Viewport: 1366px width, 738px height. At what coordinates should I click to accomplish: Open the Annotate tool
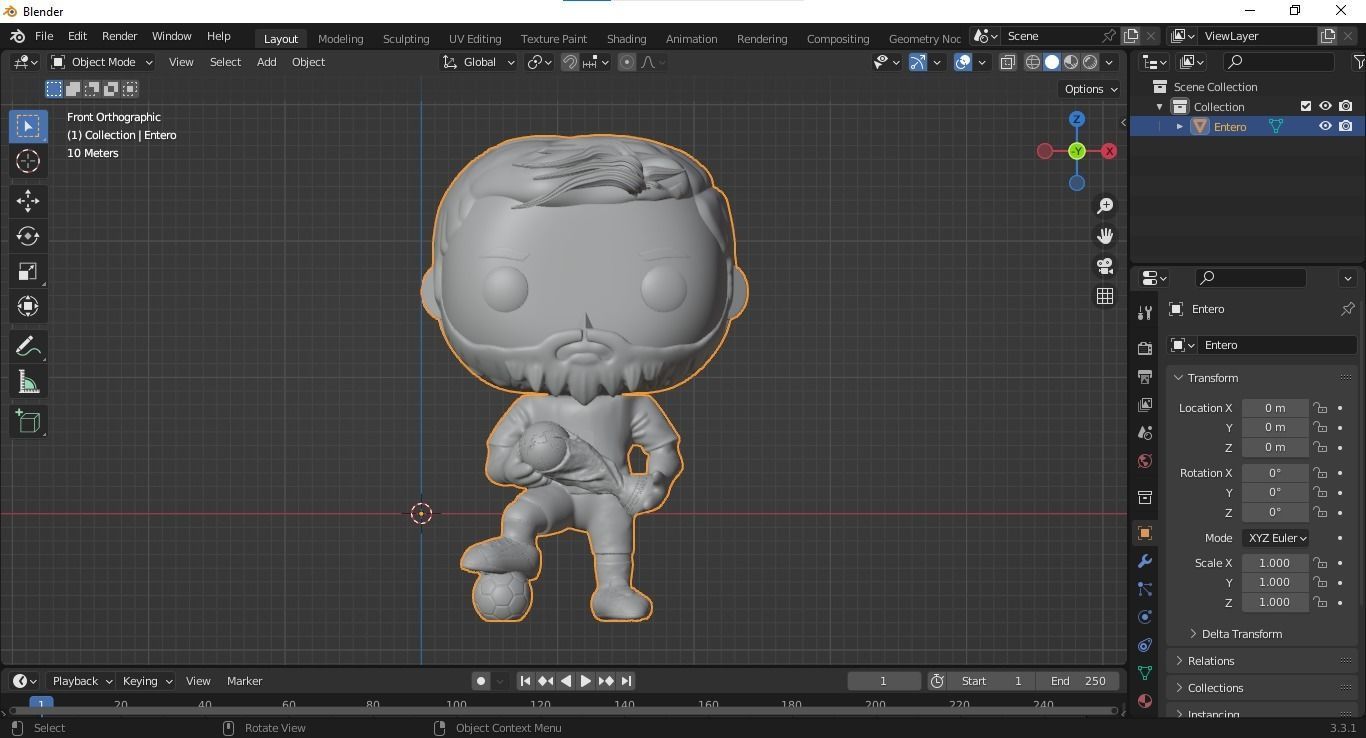(x=28, y=346)
